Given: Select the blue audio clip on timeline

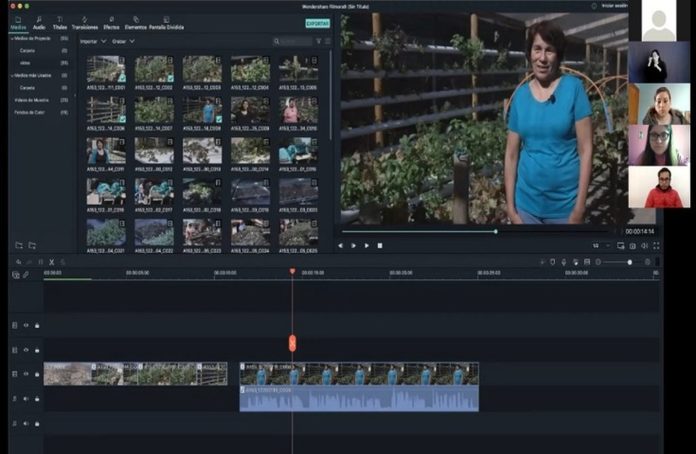Looking at the screenshot, I should [358, 400].
